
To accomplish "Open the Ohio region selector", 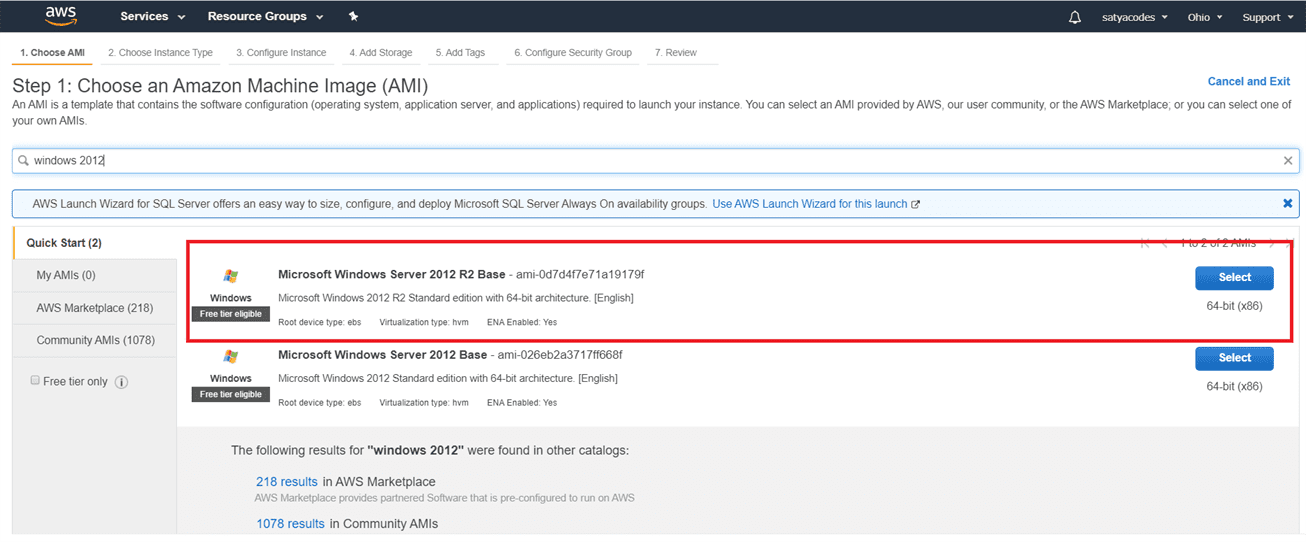I will point(1204,17).
